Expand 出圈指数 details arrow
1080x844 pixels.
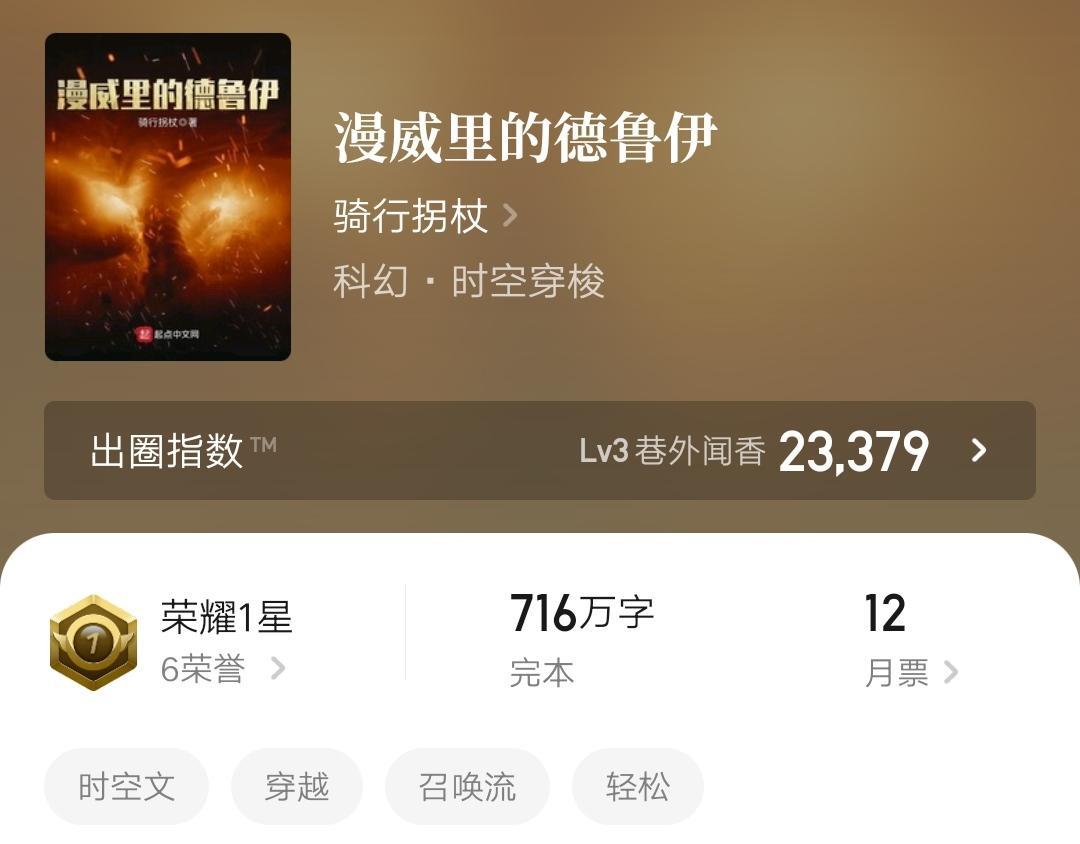978,451
